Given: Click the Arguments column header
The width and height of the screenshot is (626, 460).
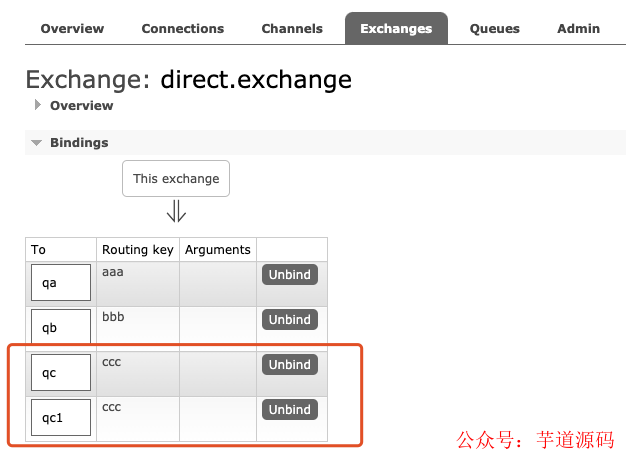Looking at the screenshot, I should click(218, 250).
